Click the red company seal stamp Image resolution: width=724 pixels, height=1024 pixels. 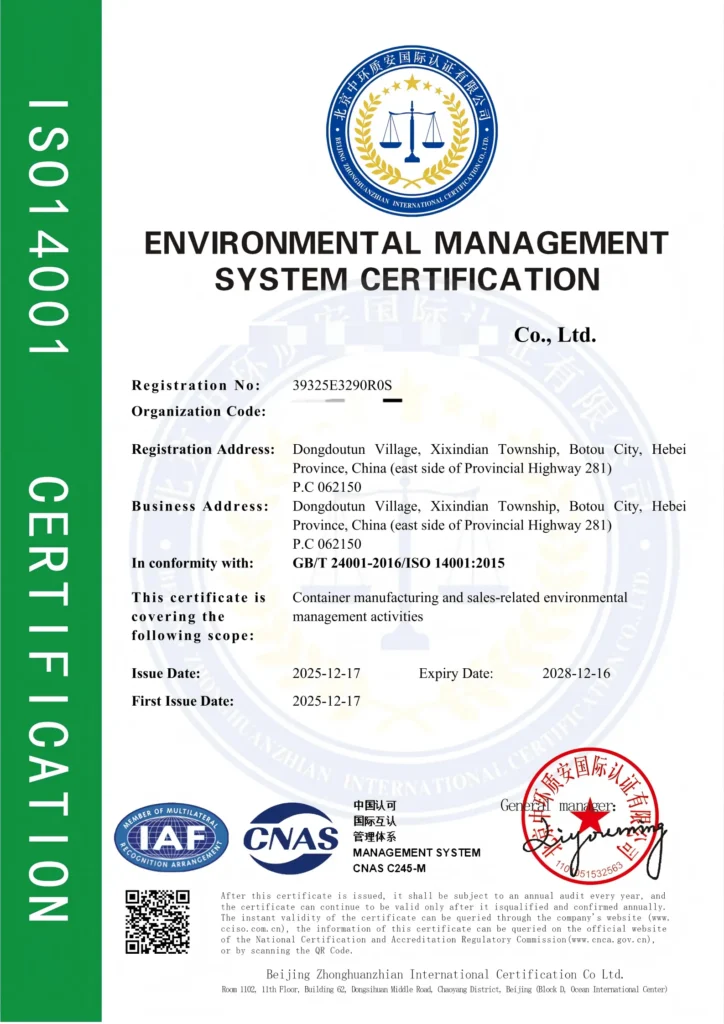click(591, 816)
